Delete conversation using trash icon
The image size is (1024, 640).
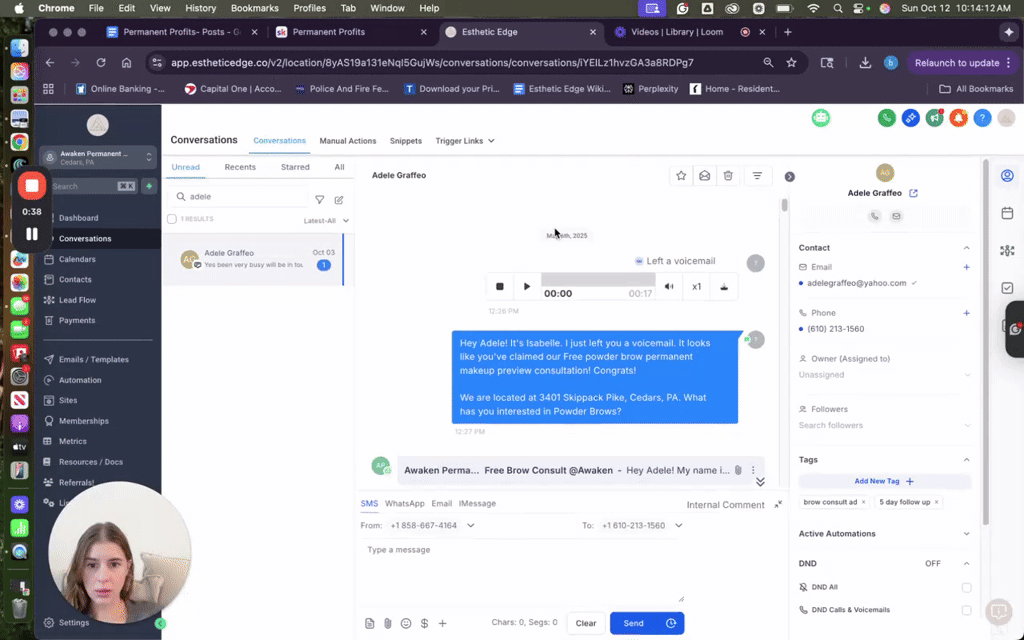pos(728,176)
